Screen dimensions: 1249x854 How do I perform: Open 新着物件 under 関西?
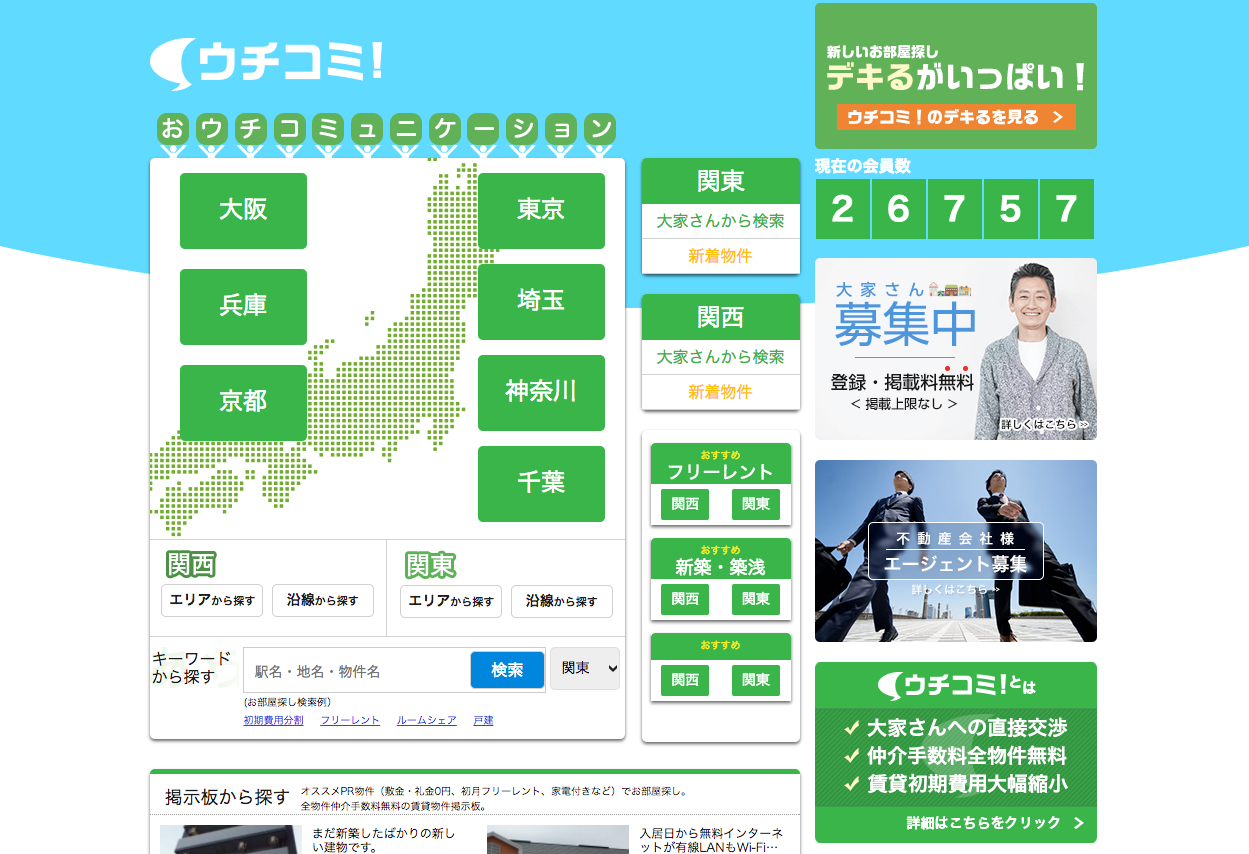pyautogui.click(x=720, y=392)
